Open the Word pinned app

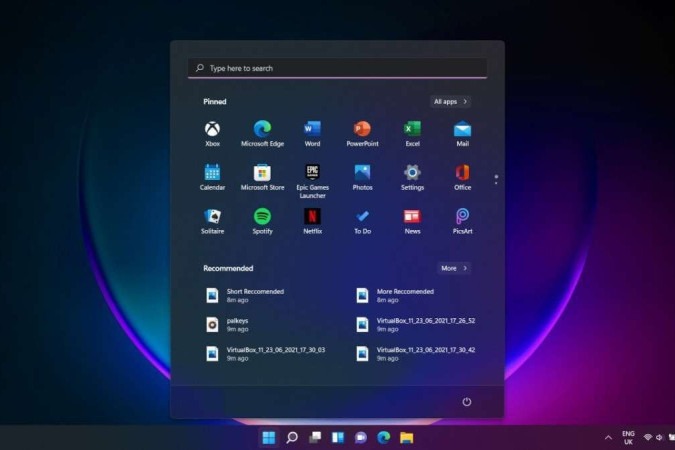pyautogui.click(x=312, y=129)
